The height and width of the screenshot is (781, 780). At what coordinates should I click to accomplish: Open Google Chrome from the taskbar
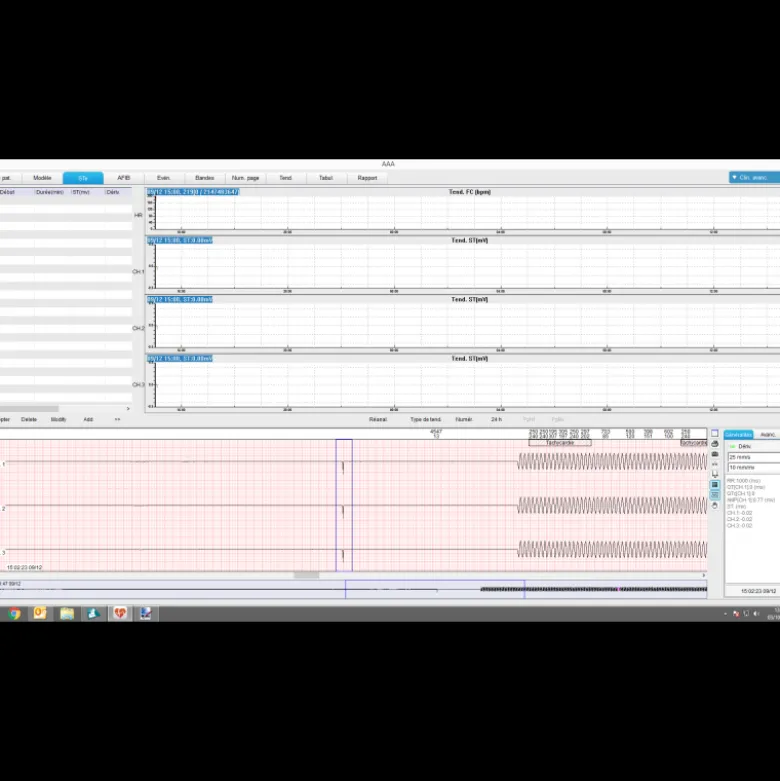(14, 614)
